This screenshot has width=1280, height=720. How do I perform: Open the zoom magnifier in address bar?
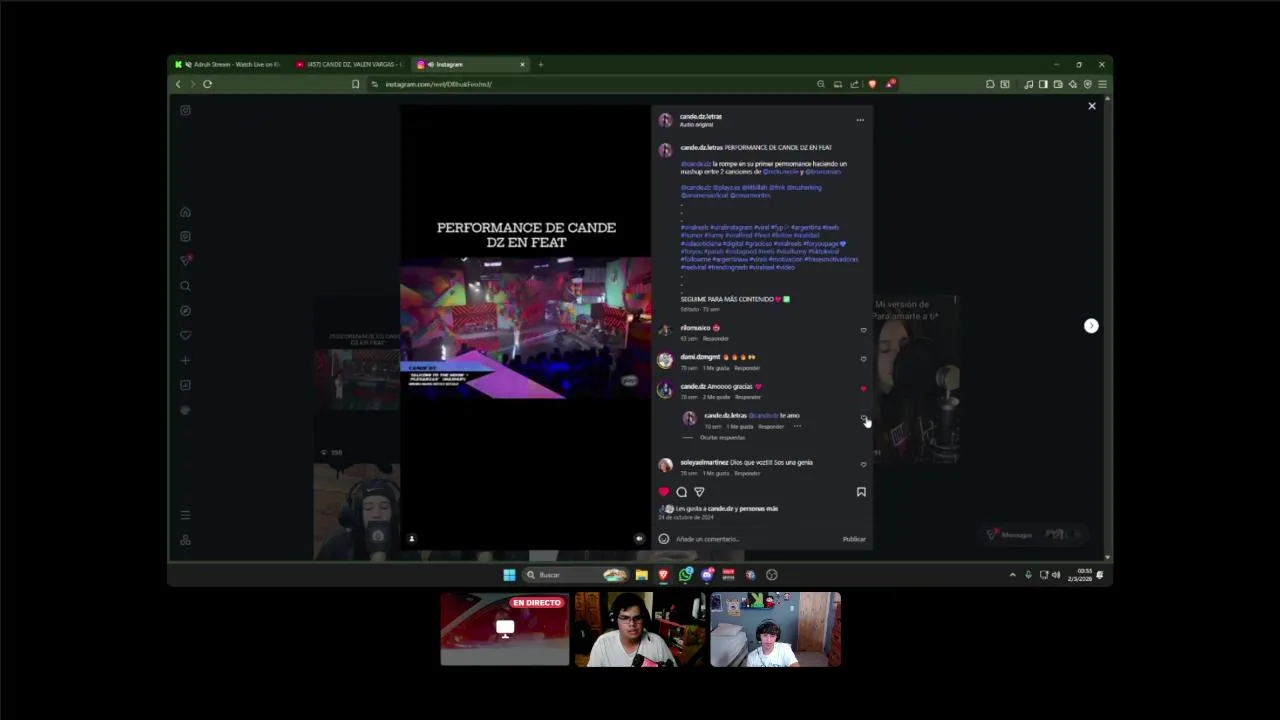(x=821, y=84)
